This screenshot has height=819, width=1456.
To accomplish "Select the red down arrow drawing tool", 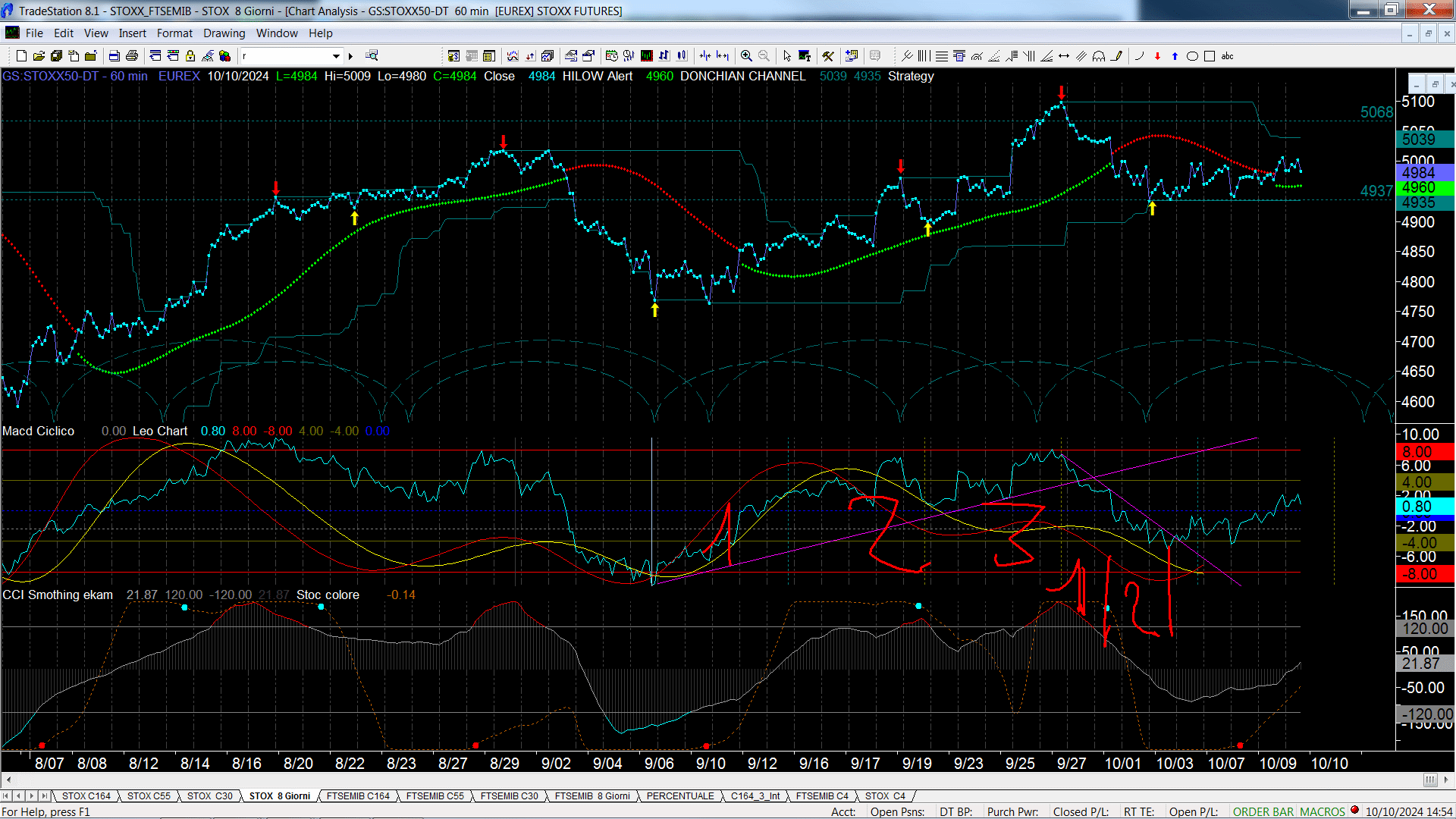I will point(1157,55).
